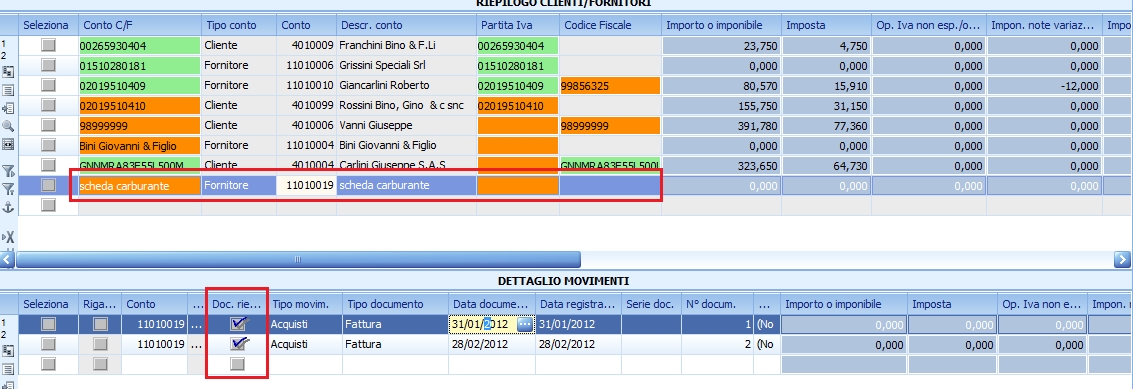Sort by the Partita Iva column header
The width and height of the screenshot is (1133, 389).
(517, 25)
